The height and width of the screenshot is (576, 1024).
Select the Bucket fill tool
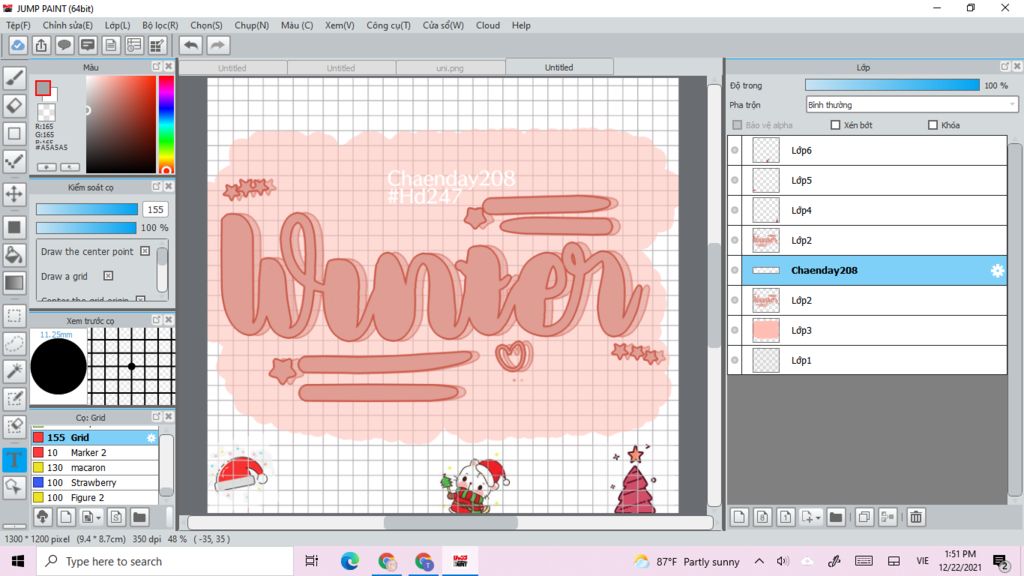click(14, 255)
